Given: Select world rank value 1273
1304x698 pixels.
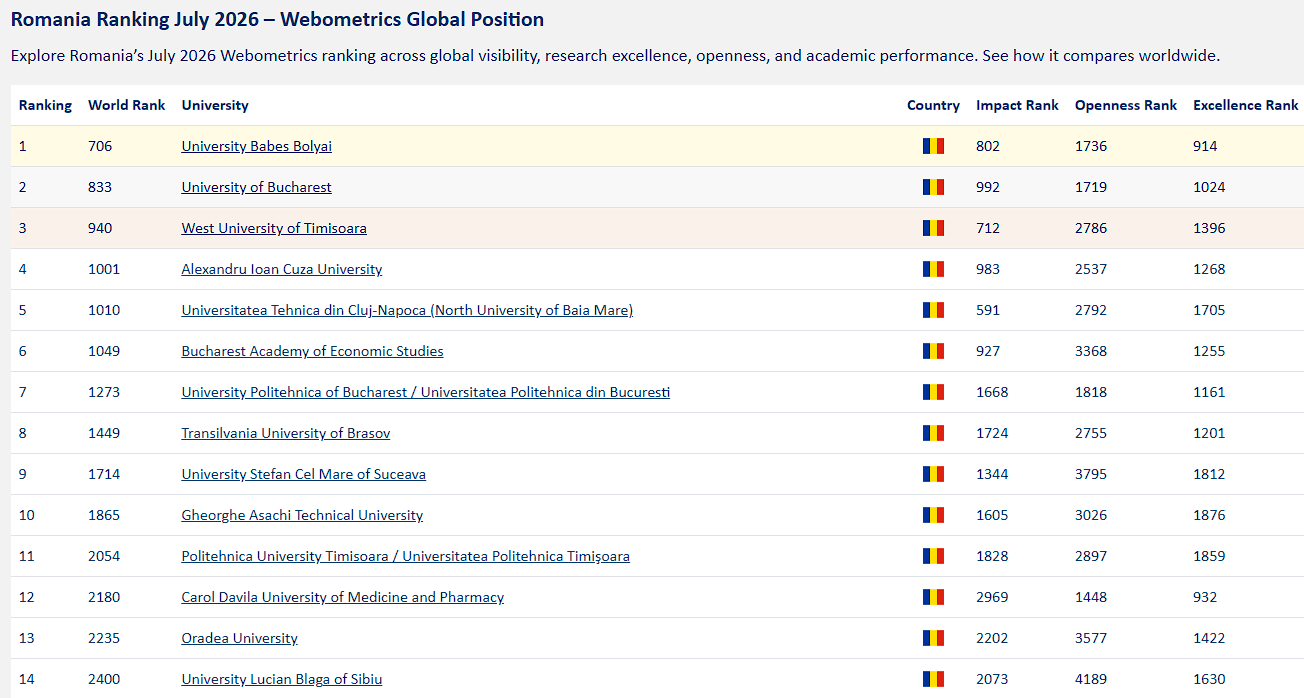Looking at the screenshot, I should click(x=104, y=392).
